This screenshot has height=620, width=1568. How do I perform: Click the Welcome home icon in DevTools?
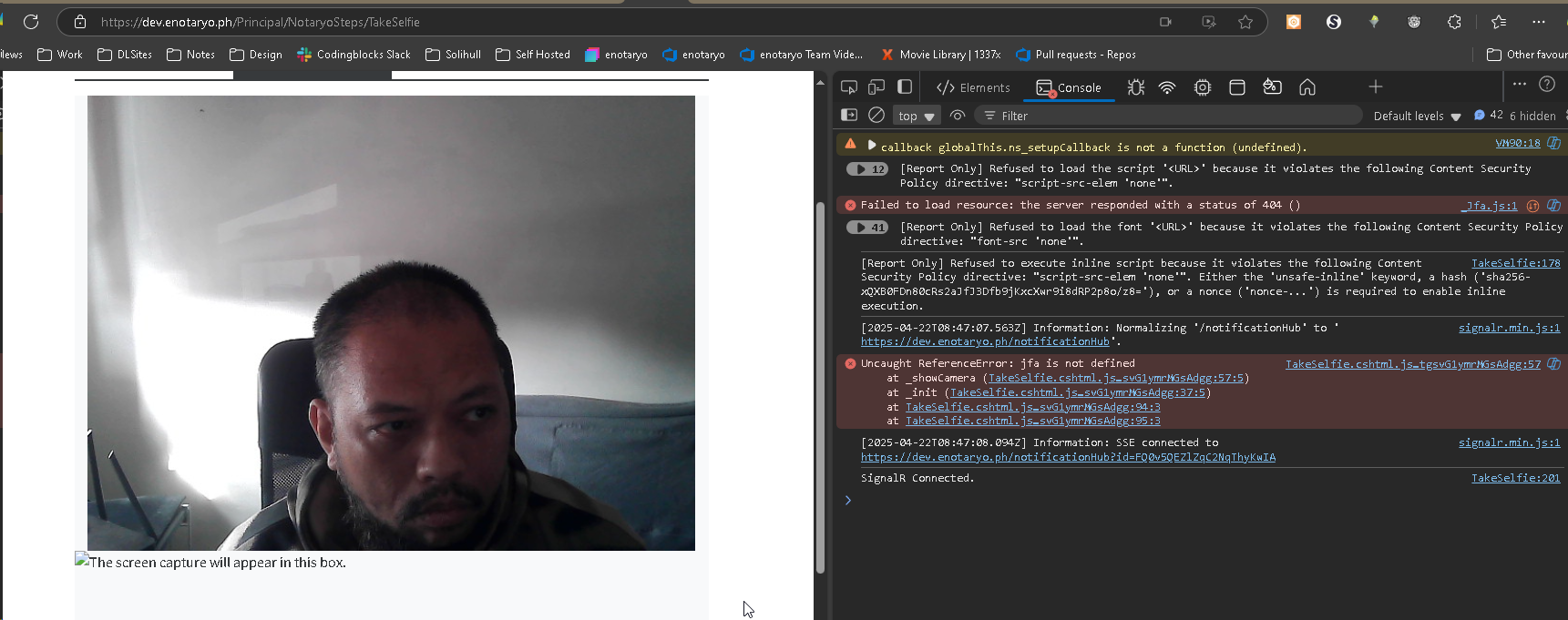(1307, 87)
